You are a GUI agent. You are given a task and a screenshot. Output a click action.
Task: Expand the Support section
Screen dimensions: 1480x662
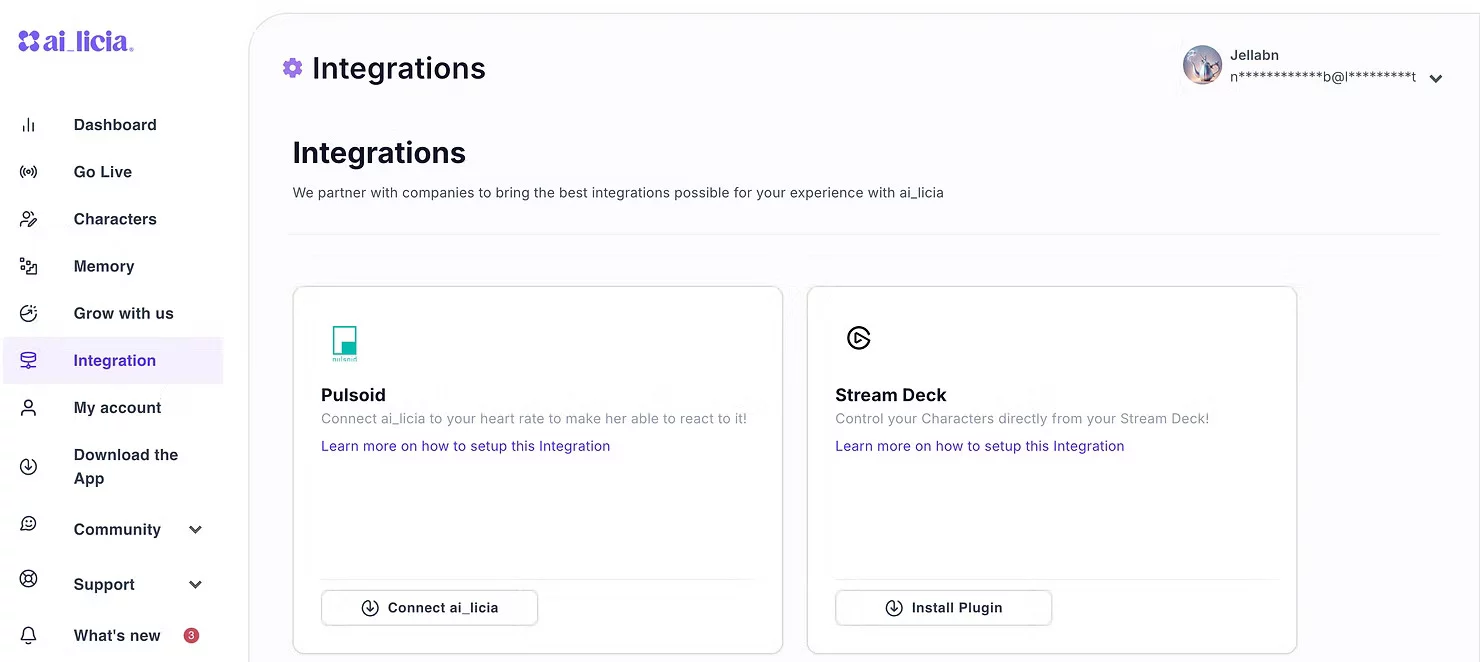[x=196, y=584]
